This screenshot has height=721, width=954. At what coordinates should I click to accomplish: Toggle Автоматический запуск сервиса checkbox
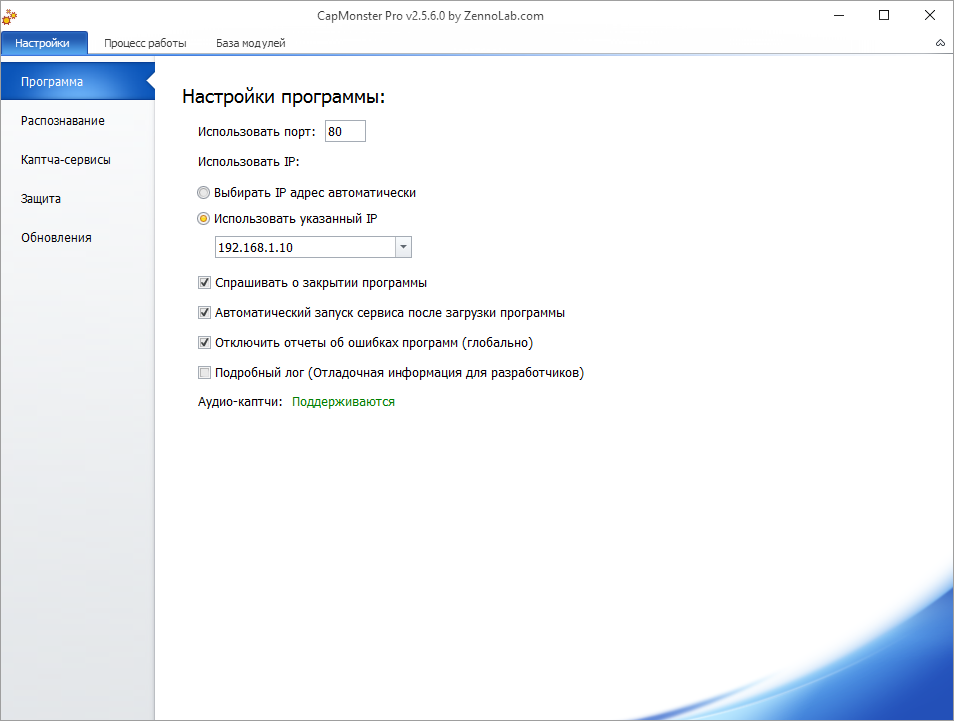point(204,313)
